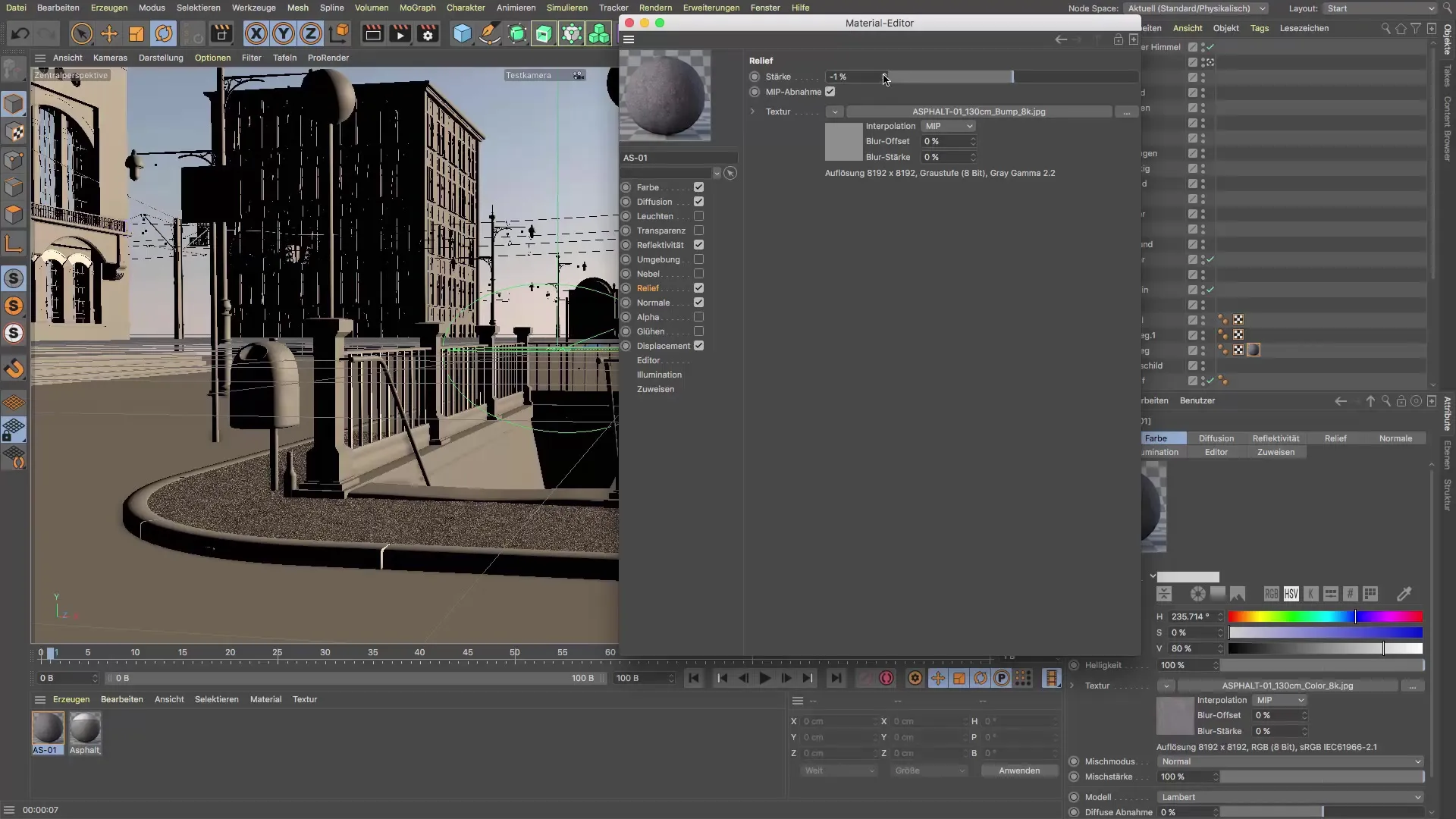1456x819 pixels.
Task: Open Material Editor hamburger menu
Action: 629,39
